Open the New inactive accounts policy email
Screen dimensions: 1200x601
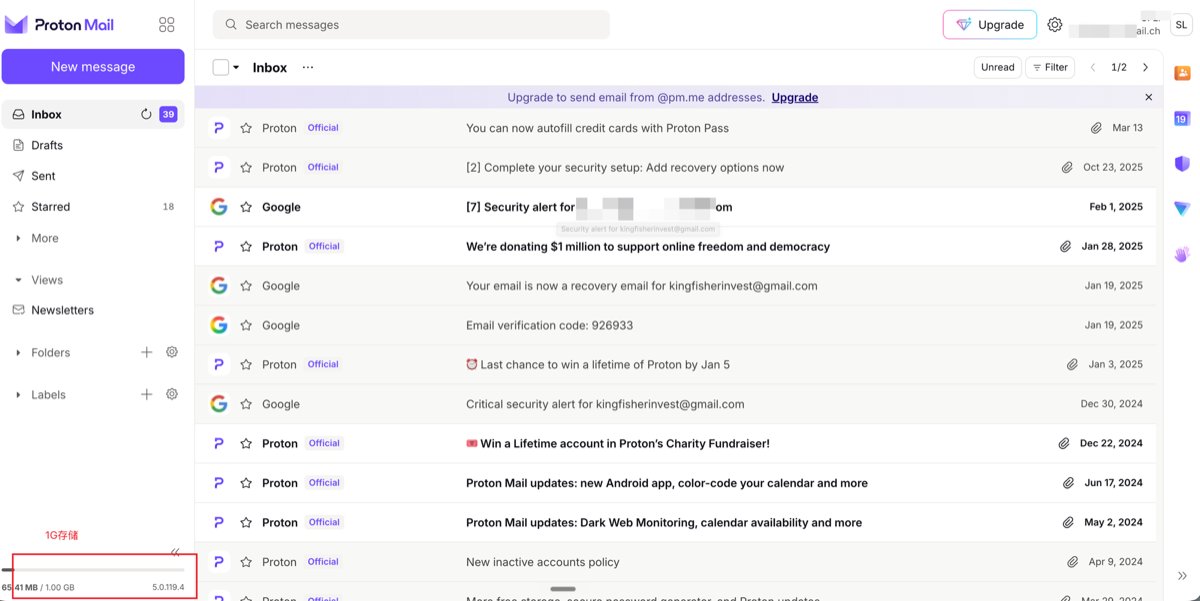coord(676,562)
